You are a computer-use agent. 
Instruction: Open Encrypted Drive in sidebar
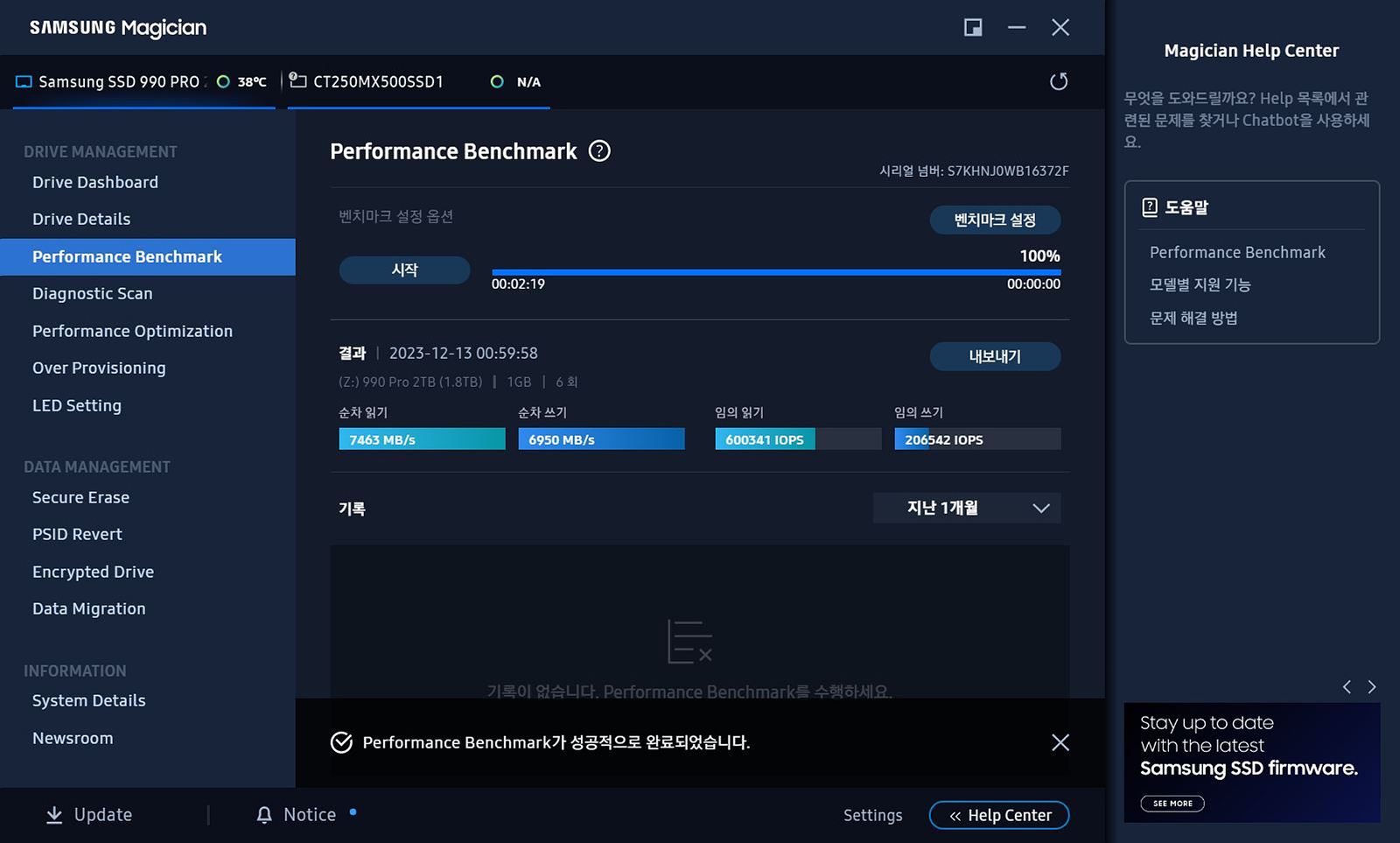point(93,572)
